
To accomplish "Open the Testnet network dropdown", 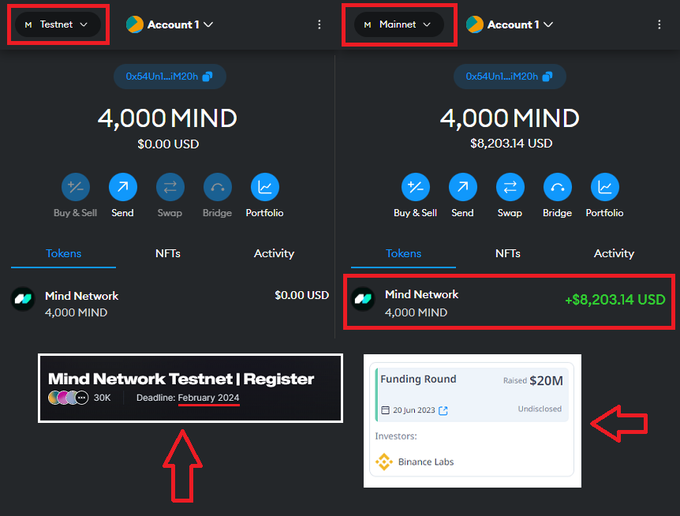I will (58, 25).
